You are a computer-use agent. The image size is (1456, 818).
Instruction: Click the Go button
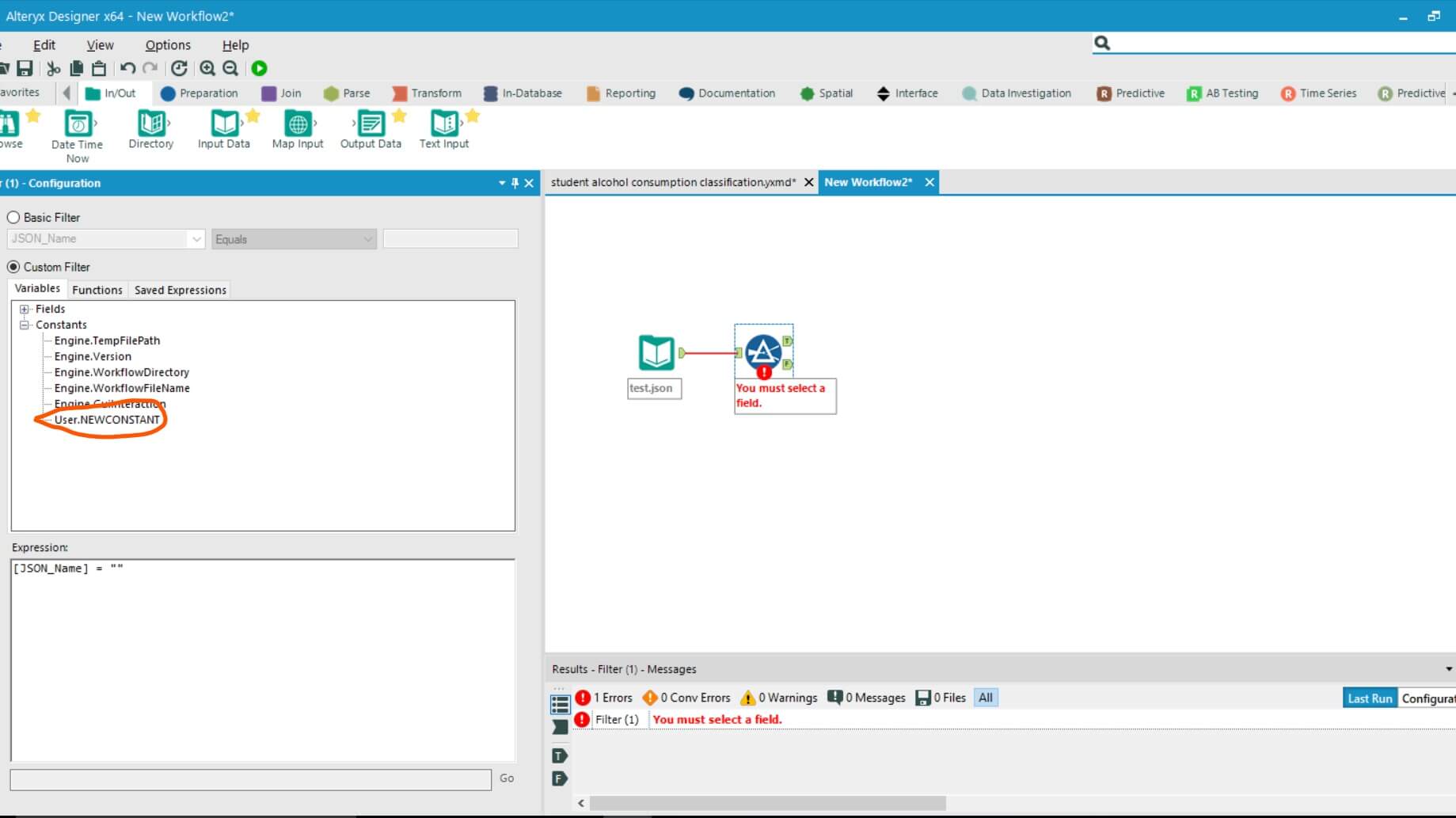(507, 778)
